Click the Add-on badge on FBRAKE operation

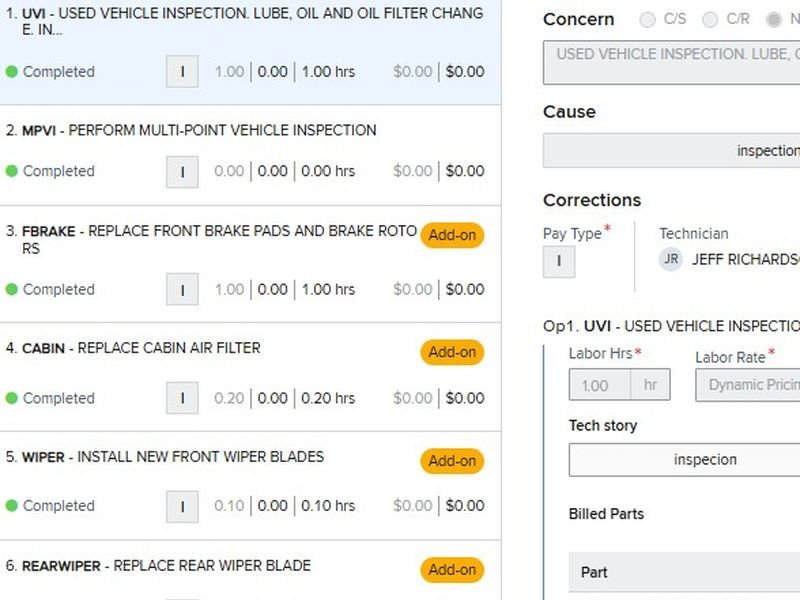pos(452,235)
